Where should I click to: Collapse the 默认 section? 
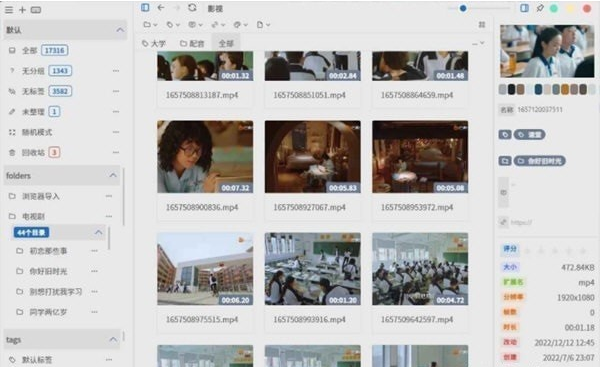(x=120, y=30)
